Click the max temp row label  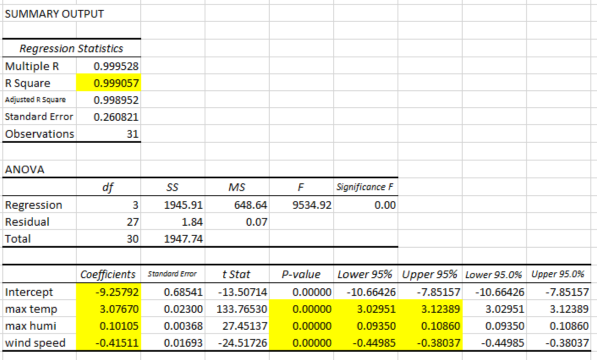coord(31,309)
